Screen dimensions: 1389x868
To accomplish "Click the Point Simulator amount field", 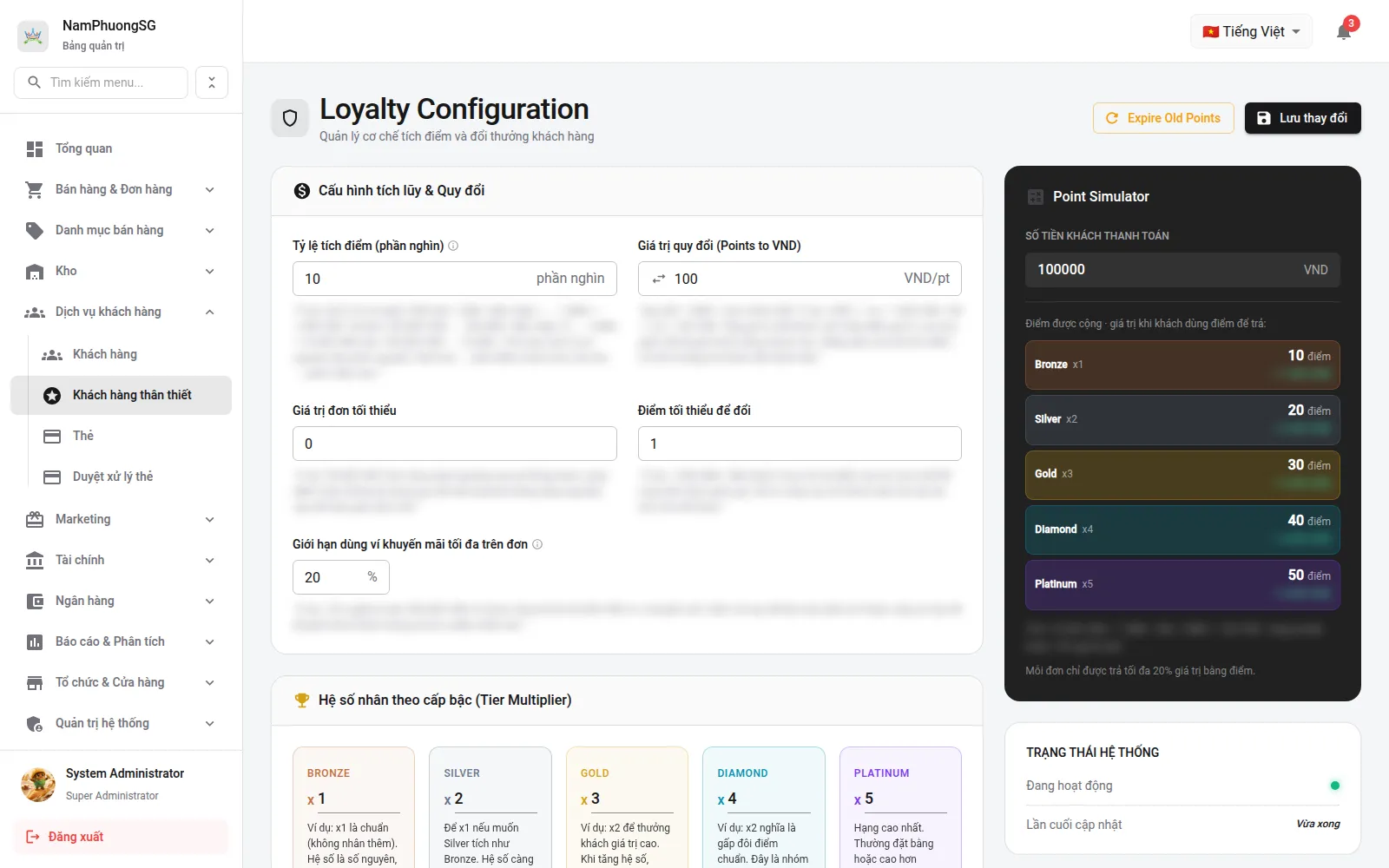I will pos(1182,270).
